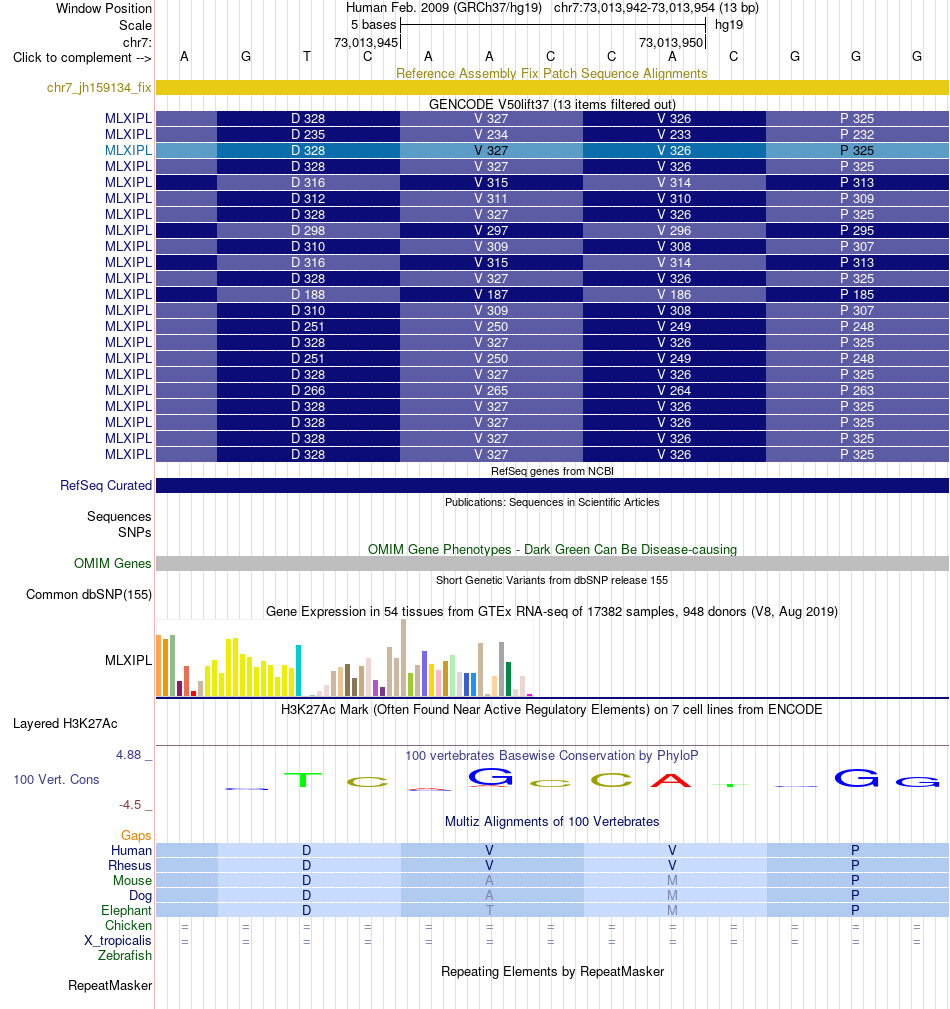Screen dimensions: 950x1009
Task: Select the V 296 codon cell
Action: click(x=674, y=230)
